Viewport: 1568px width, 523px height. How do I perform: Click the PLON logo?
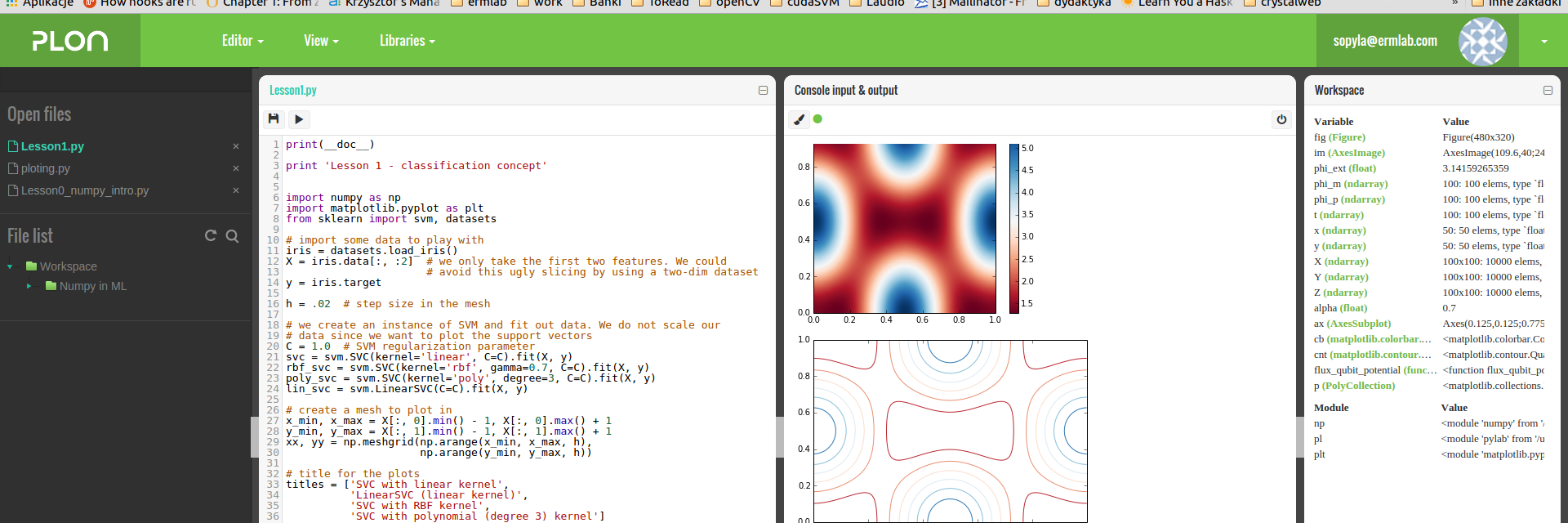pyautogui.click(x=69, y=41)
